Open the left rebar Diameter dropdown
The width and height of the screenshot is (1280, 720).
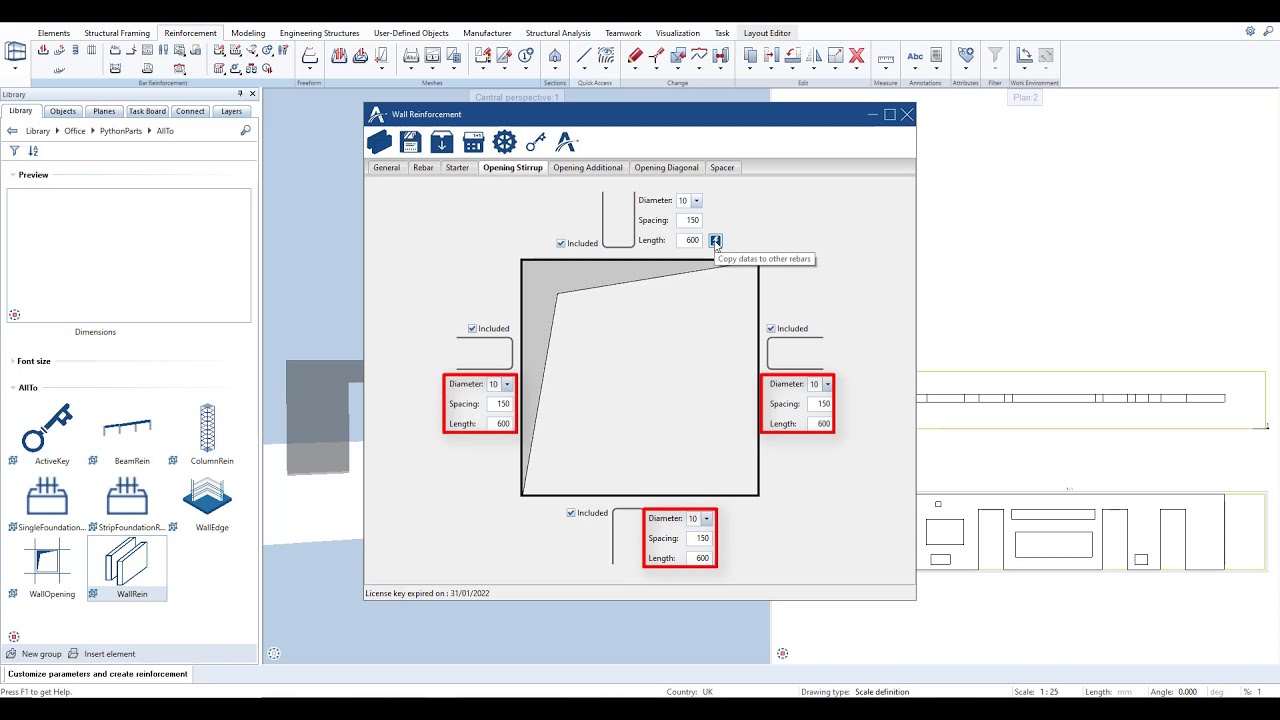coord(507,384)
